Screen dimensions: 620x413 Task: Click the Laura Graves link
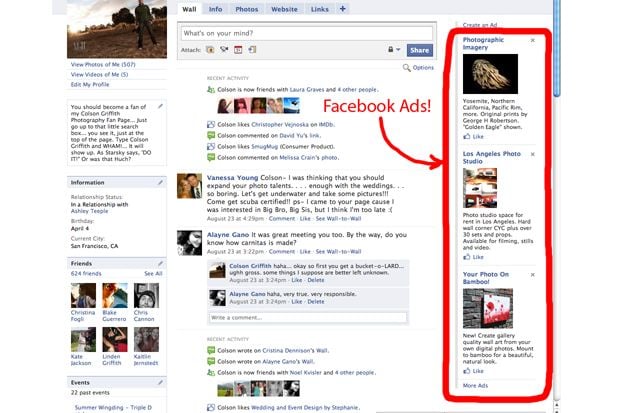(307, 90)
